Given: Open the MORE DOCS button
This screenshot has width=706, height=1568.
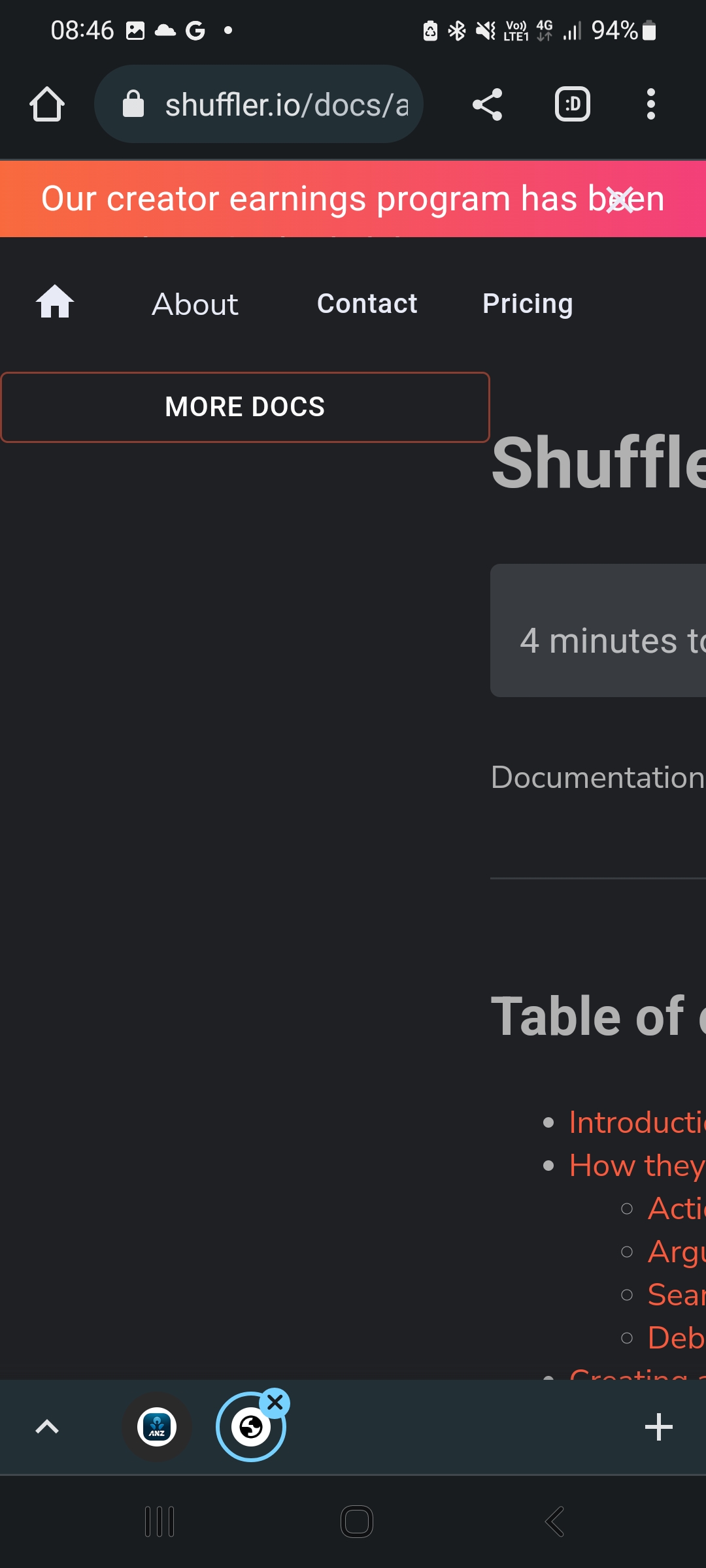Looking at the screenshot, I should point(244,406).
